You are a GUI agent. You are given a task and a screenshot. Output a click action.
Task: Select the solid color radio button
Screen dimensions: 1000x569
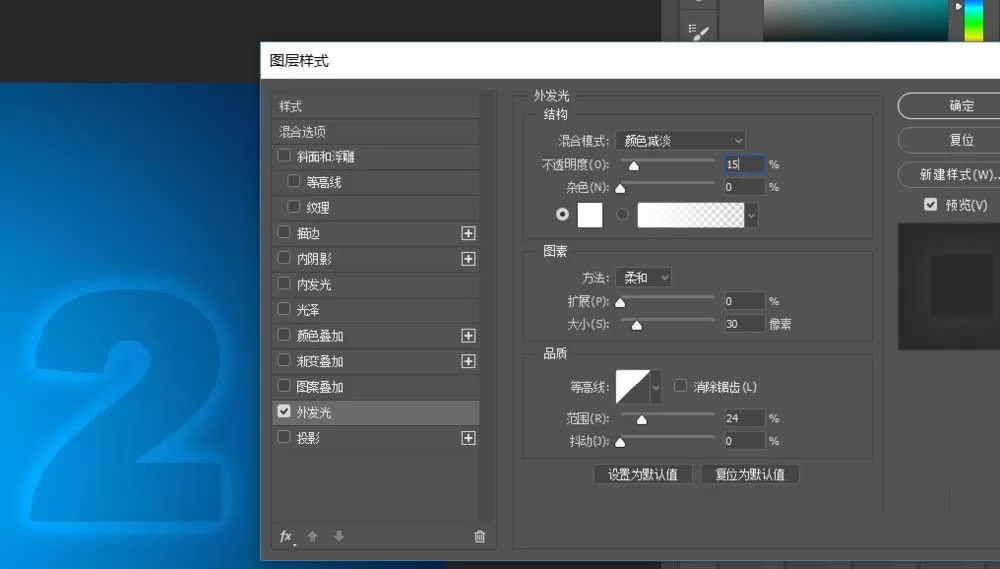(x=562, y=214)
